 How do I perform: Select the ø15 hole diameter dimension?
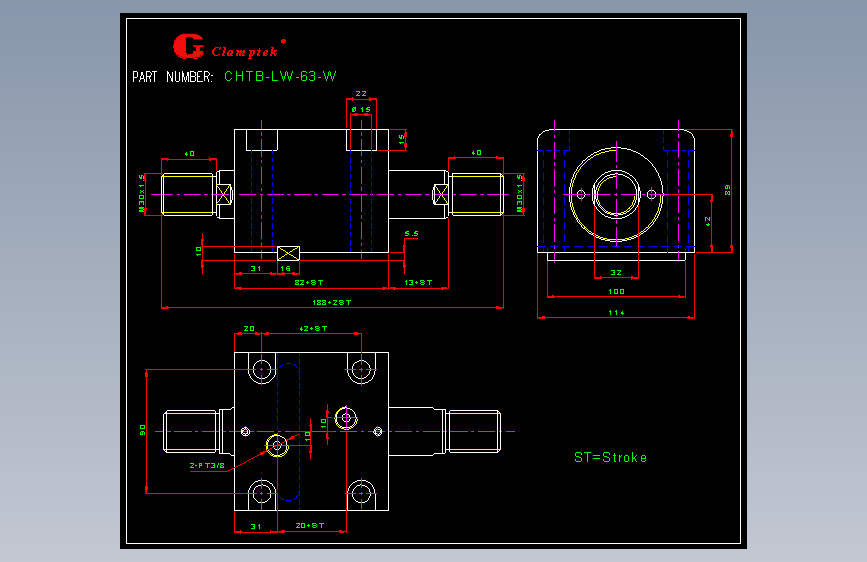(361, 110)
